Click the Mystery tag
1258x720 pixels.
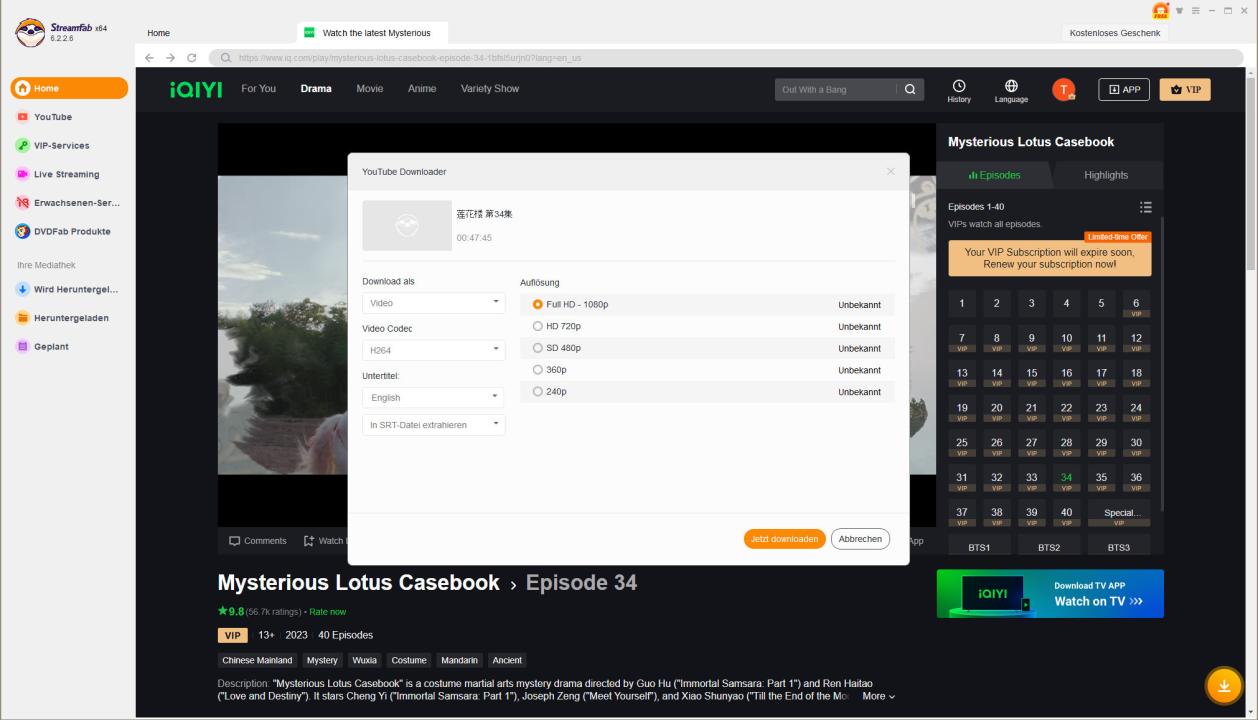coord(322,660)
